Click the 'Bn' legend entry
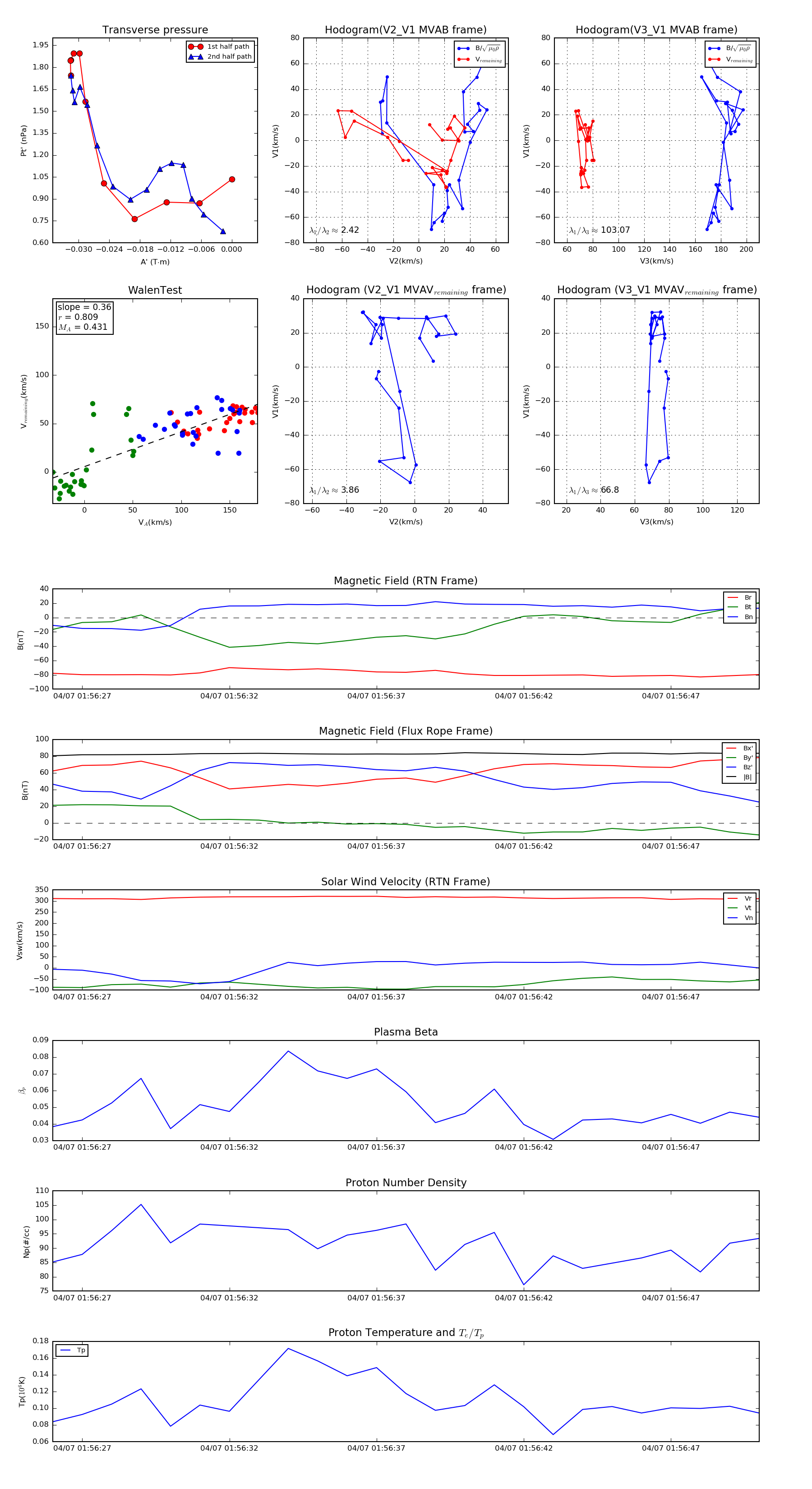 [740, 617]
